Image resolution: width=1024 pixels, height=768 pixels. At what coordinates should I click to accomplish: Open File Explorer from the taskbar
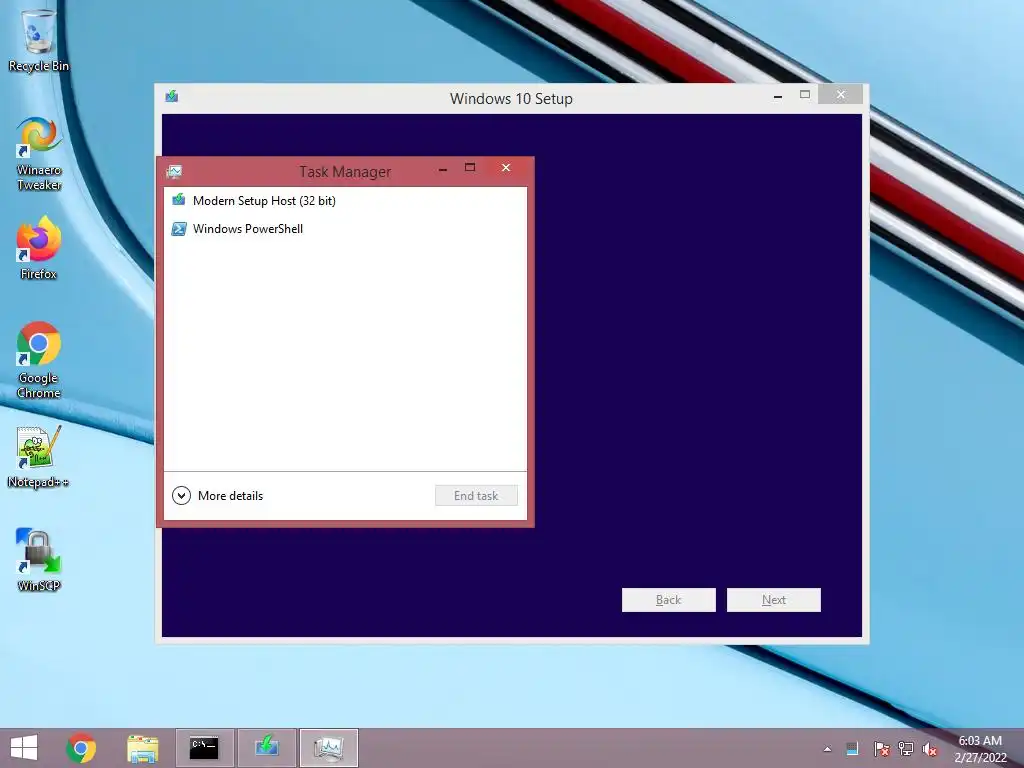click(142, 748)
